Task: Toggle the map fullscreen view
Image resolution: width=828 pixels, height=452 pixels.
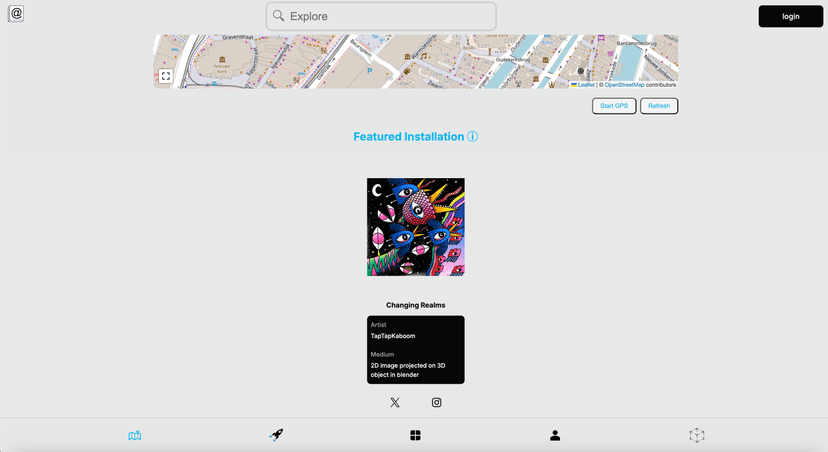Action: tap(166, 76)
